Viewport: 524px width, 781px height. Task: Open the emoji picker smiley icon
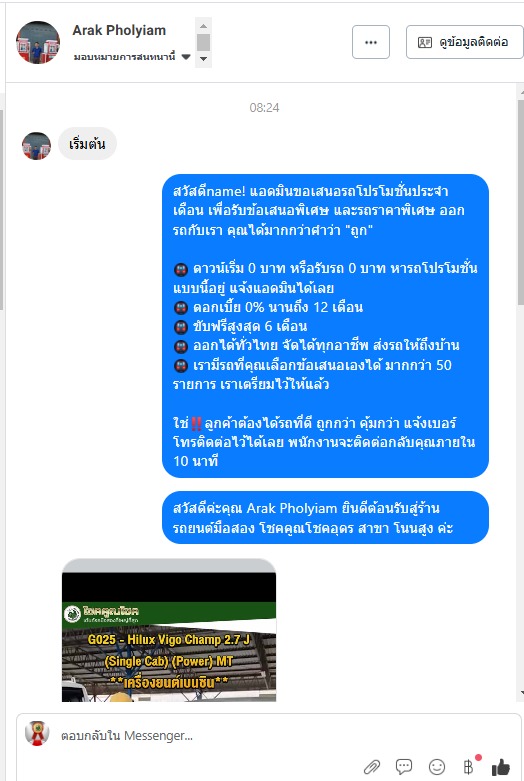tap(437, 767)
